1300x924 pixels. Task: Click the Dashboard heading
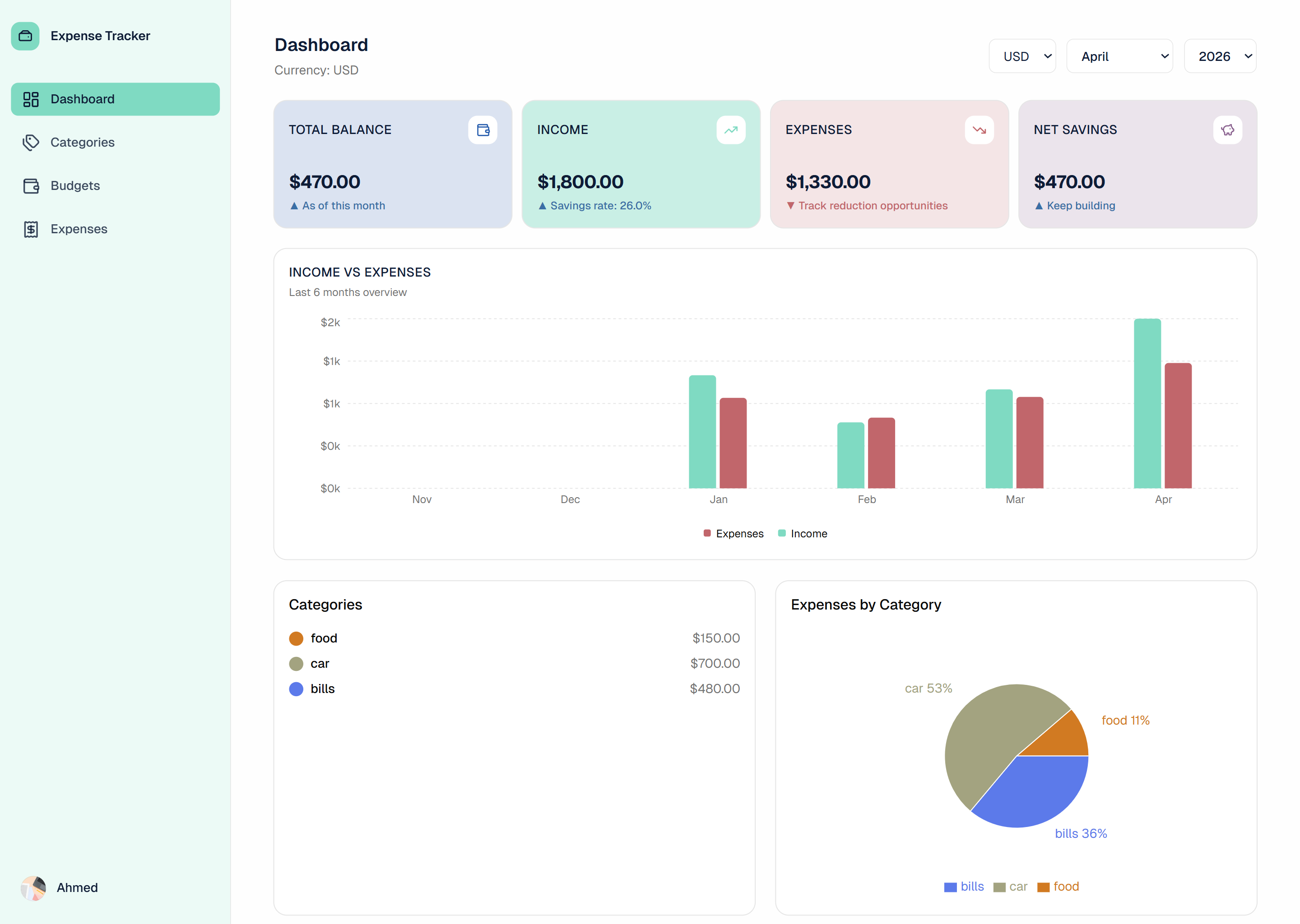click(321, 45)
